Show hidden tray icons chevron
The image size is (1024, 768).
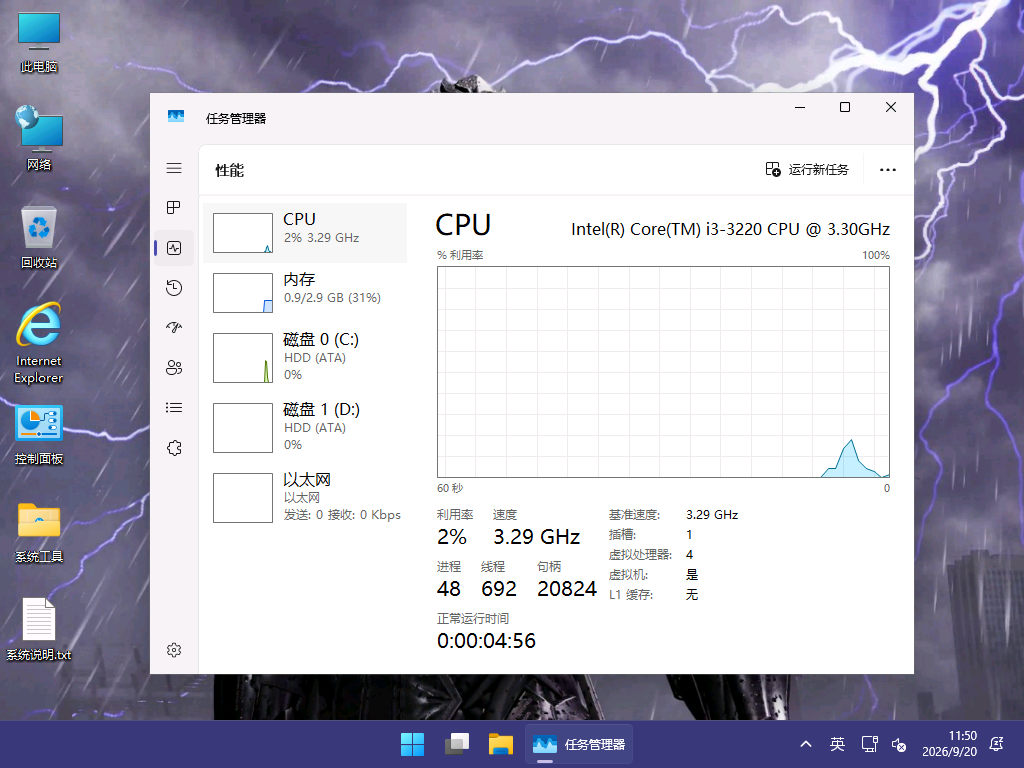click(x=806, y=744)
